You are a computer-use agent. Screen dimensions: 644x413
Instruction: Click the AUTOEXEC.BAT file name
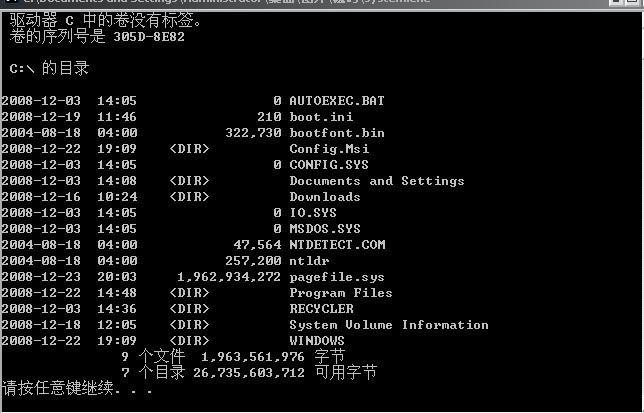pyautogui.click(x=337, y=101)
